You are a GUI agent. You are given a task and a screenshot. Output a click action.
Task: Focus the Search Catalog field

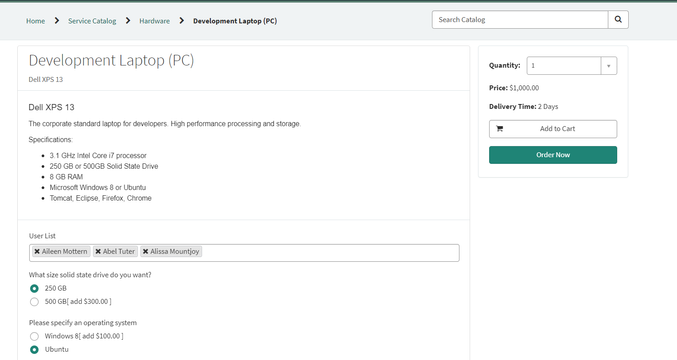520,19
